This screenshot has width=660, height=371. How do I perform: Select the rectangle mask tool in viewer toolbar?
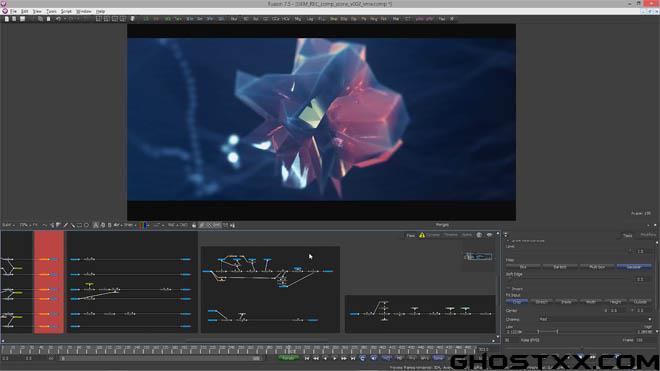(79, 225)
